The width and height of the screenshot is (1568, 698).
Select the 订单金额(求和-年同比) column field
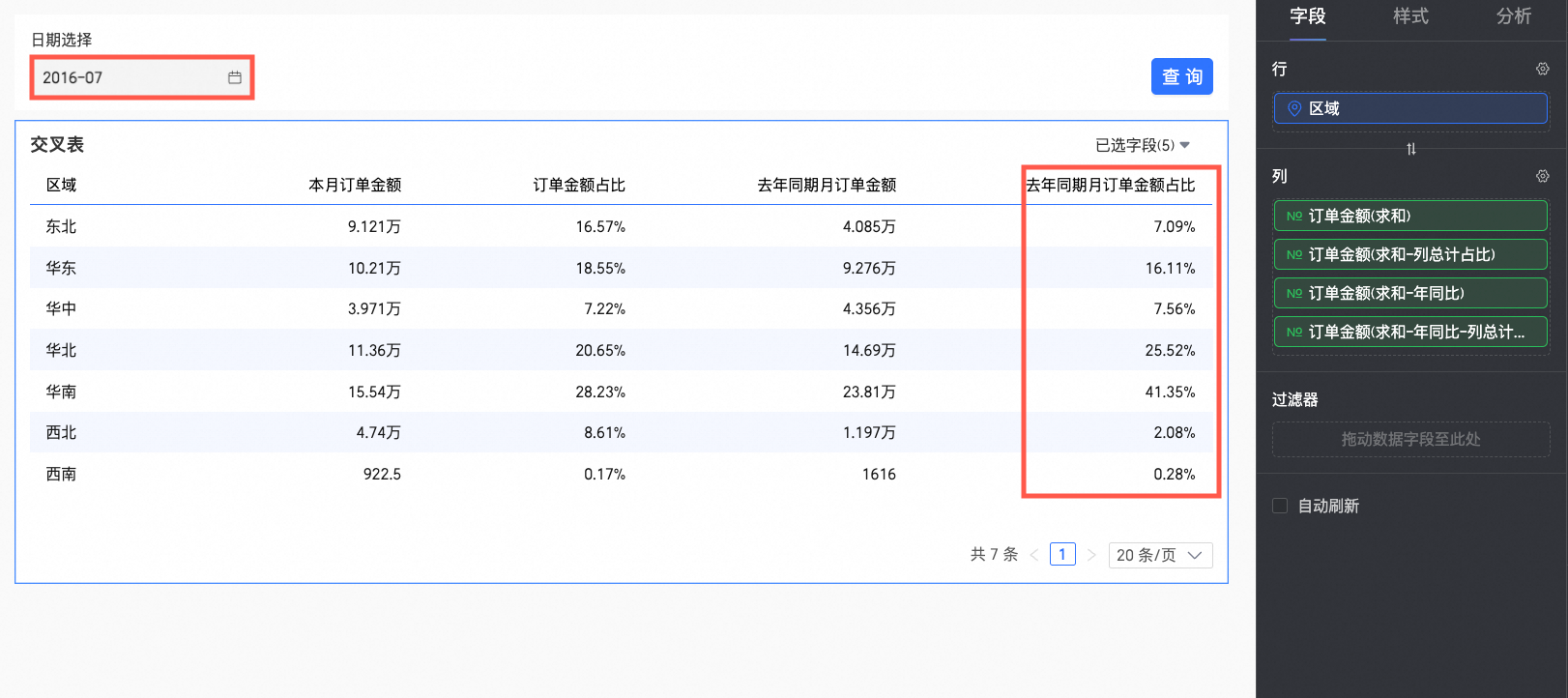pos(1410,293)
